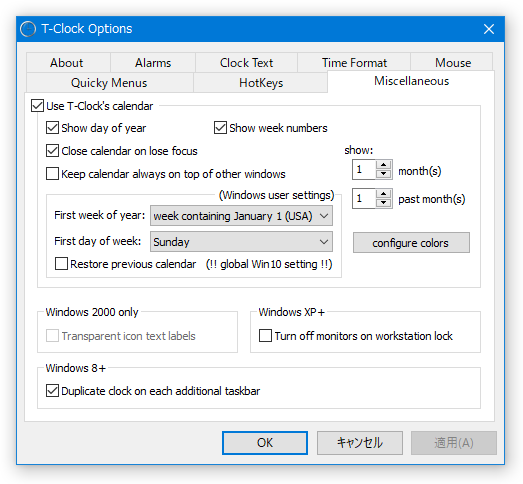Increase the past month(s) spinner value
Image resolution: width=523 pixels, height=484 pixels.
[x=383, y=194]
